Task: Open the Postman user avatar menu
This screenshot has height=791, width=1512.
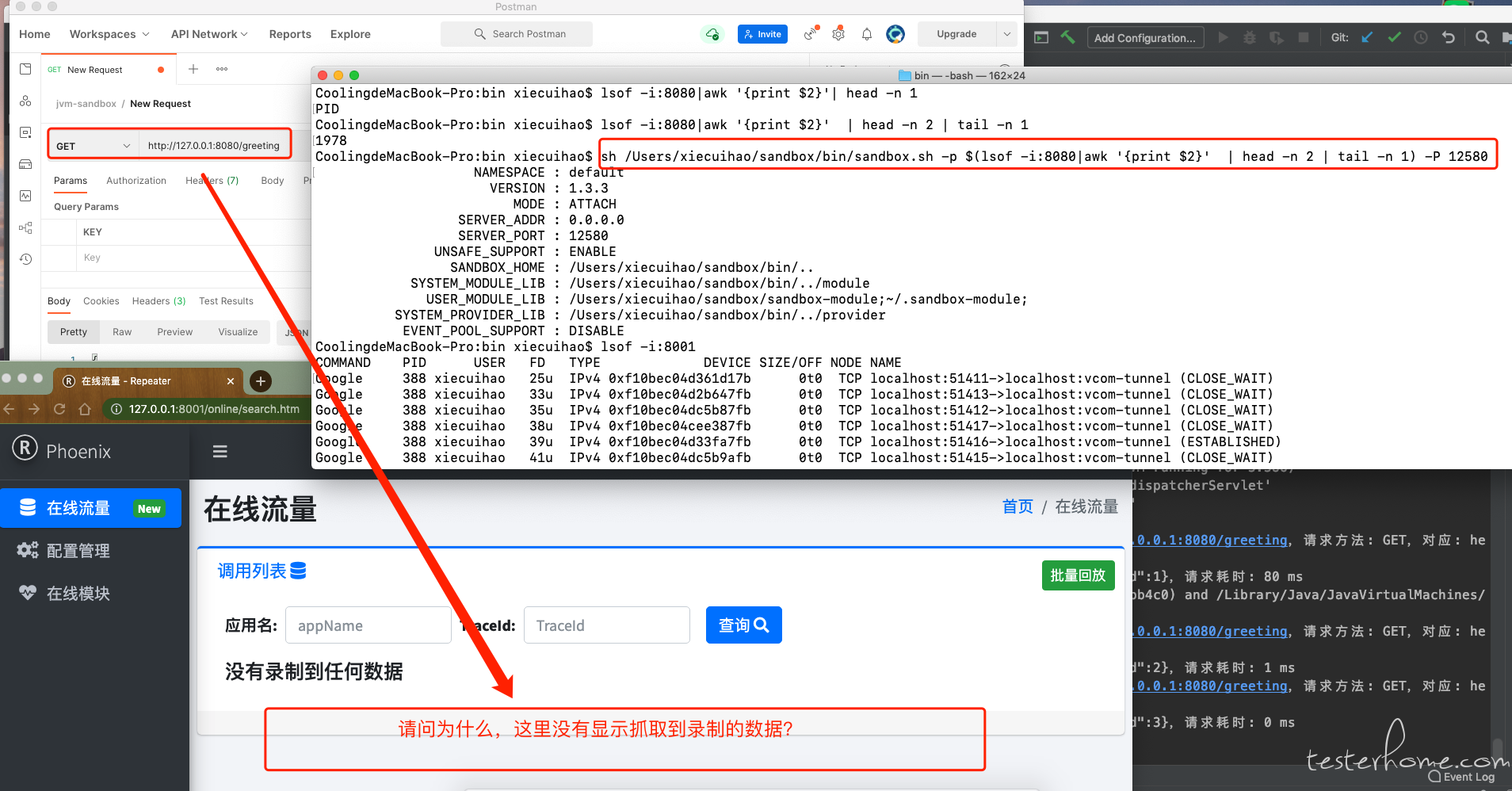Action: pyautogui.click(x=895, y=34)
